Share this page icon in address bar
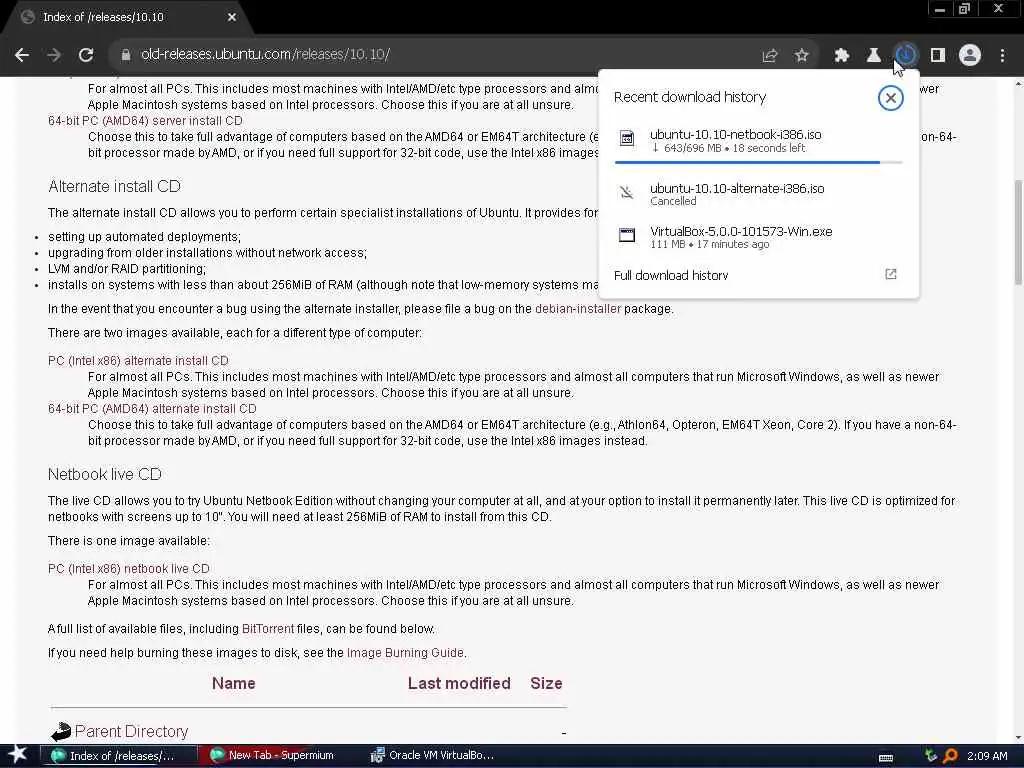Screen dimensions: 1024x768 (769, 56)
